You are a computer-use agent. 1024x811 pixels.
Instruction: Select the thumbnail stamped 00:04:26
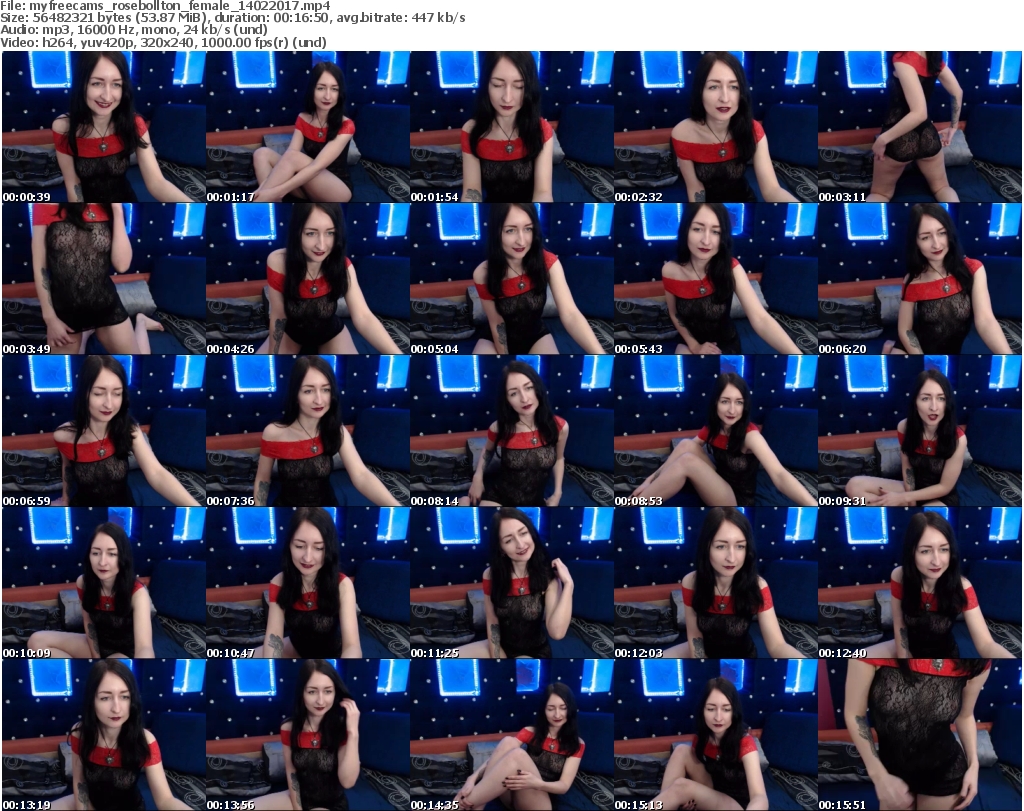pyautogui.click(x=308, y=279)
